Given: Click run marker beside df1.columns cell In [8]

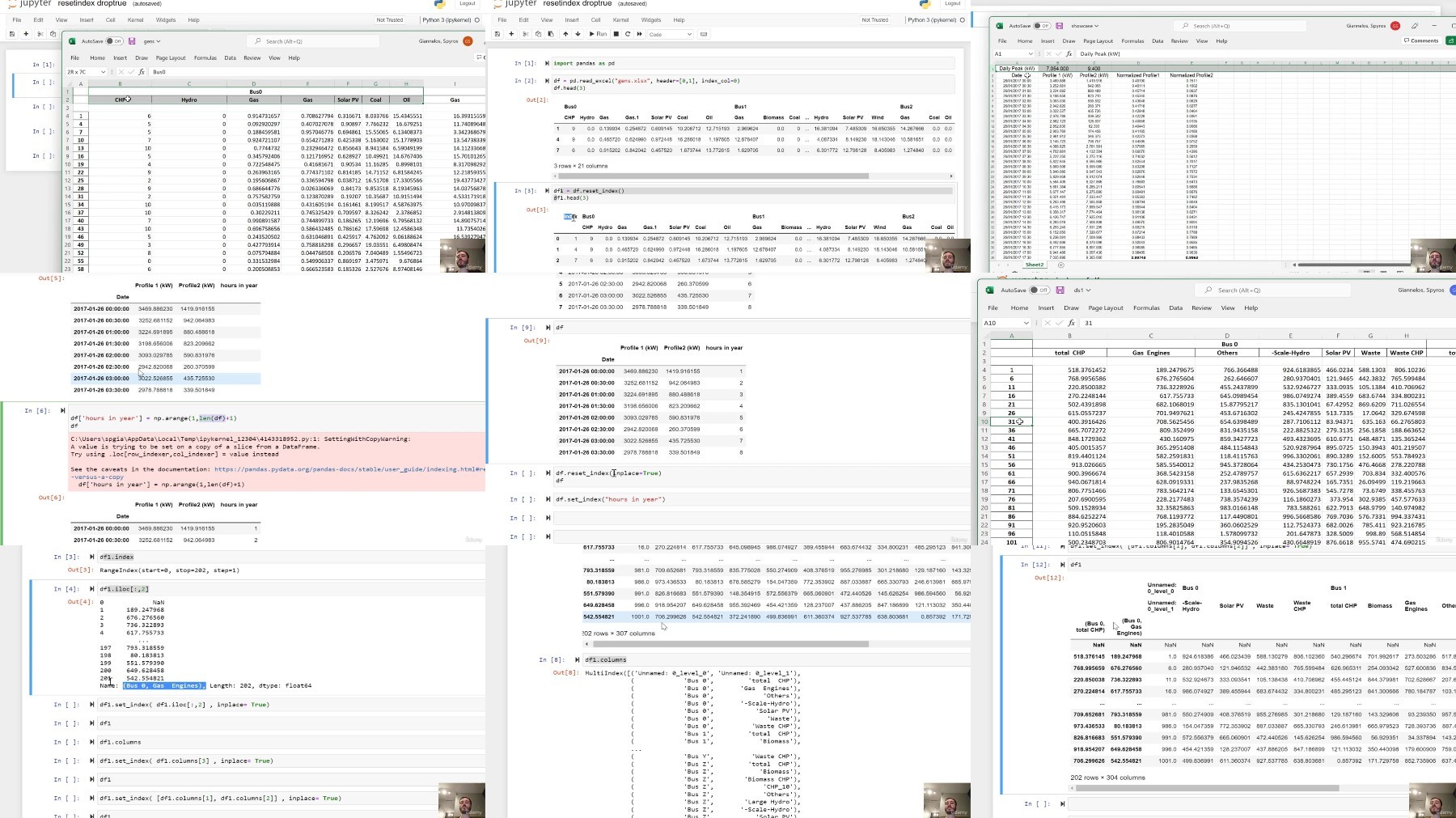Looking at the screenshot, I should pos(578,659).
